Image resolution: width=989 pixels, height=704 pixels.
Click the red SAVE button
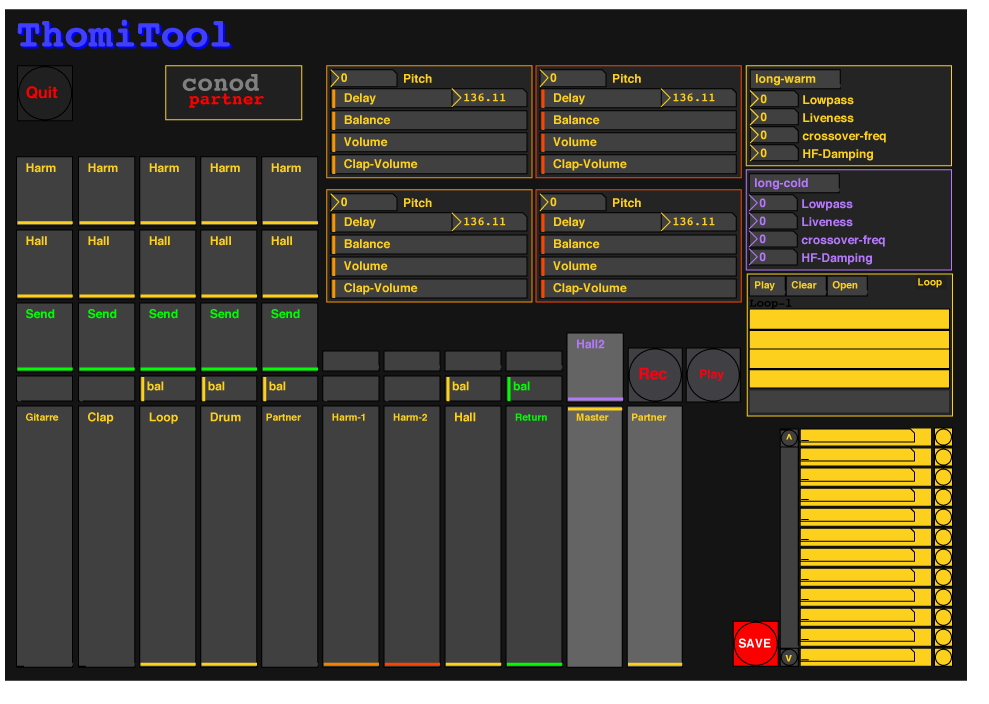[x=756, y=643]
